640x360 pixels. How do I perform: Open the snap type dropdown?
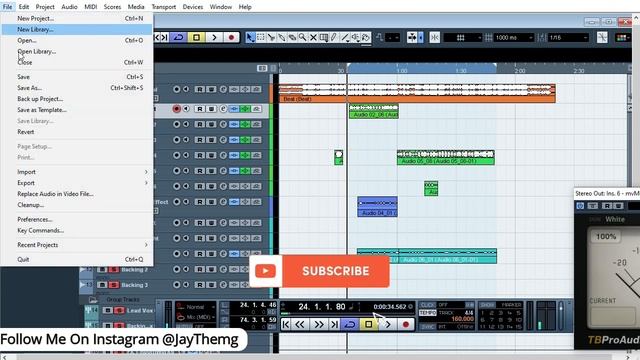coord(463,38)
